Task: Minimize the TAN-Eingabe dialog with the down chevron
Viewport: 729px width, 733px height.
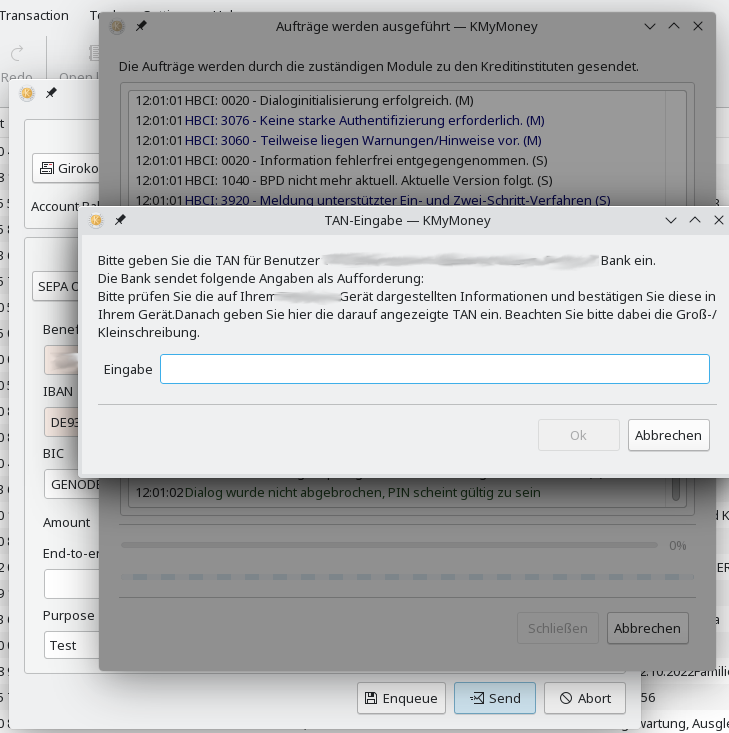Action: [x=671, y=220]
